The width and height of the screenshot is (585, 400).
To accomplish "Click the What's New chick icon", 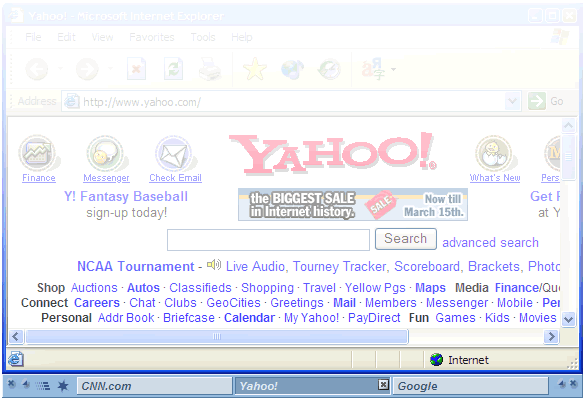I will click(x=493, y=153).
